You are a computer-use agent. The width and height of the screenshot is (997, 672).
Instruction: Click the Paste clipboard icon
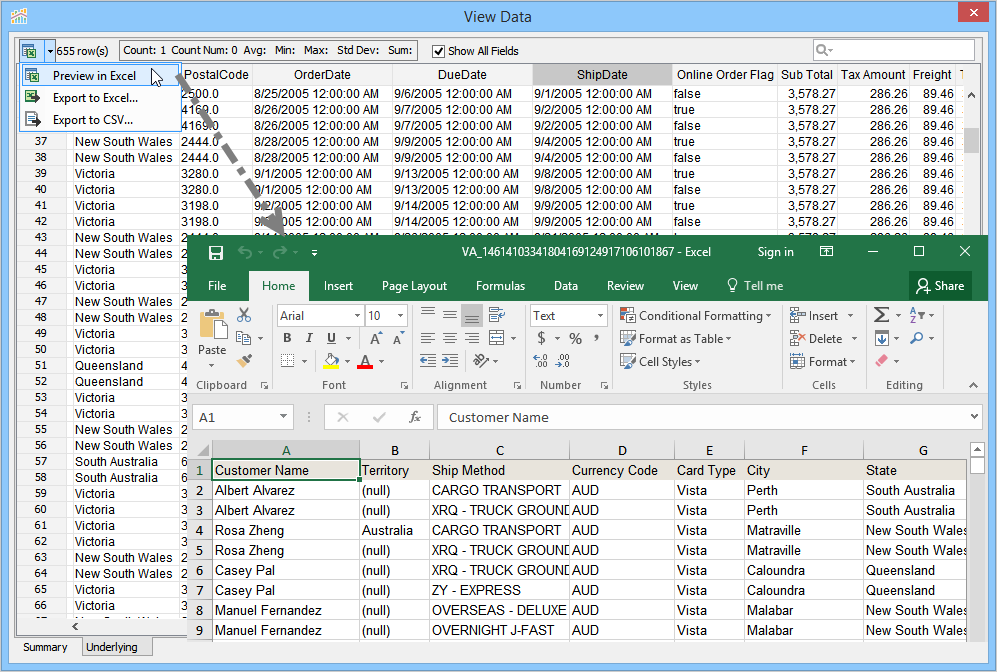click(x=213, y=326)
